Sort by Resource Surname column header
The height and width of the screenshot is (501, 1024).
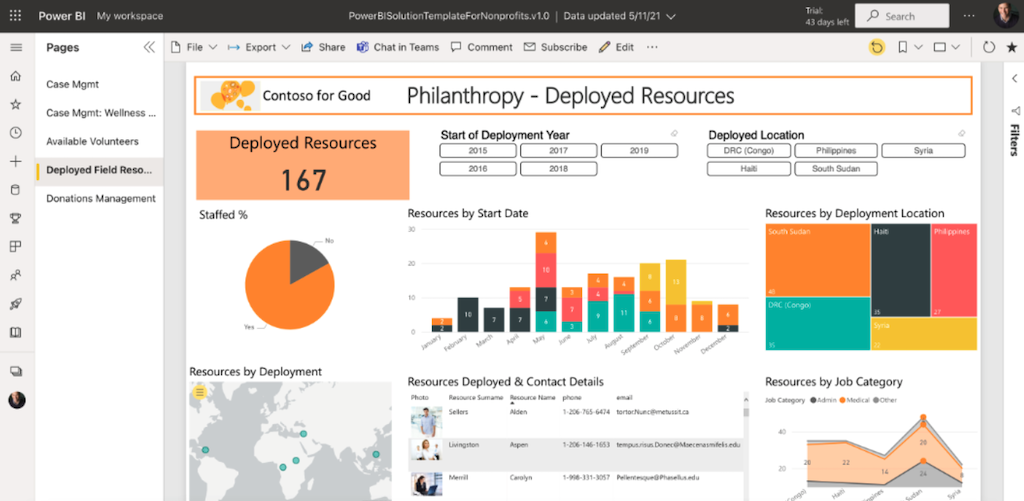tap(476, 397)
